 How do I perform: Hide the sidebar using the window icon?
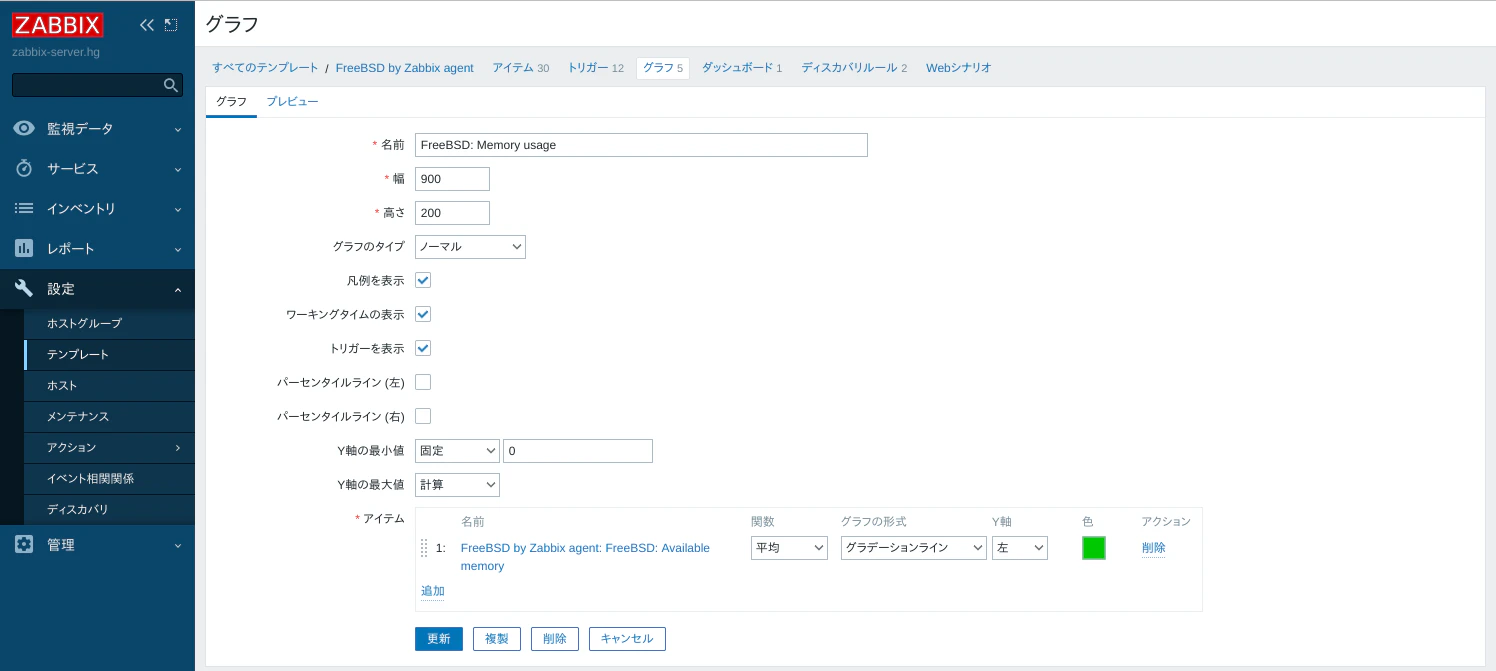tap(171, 25)
